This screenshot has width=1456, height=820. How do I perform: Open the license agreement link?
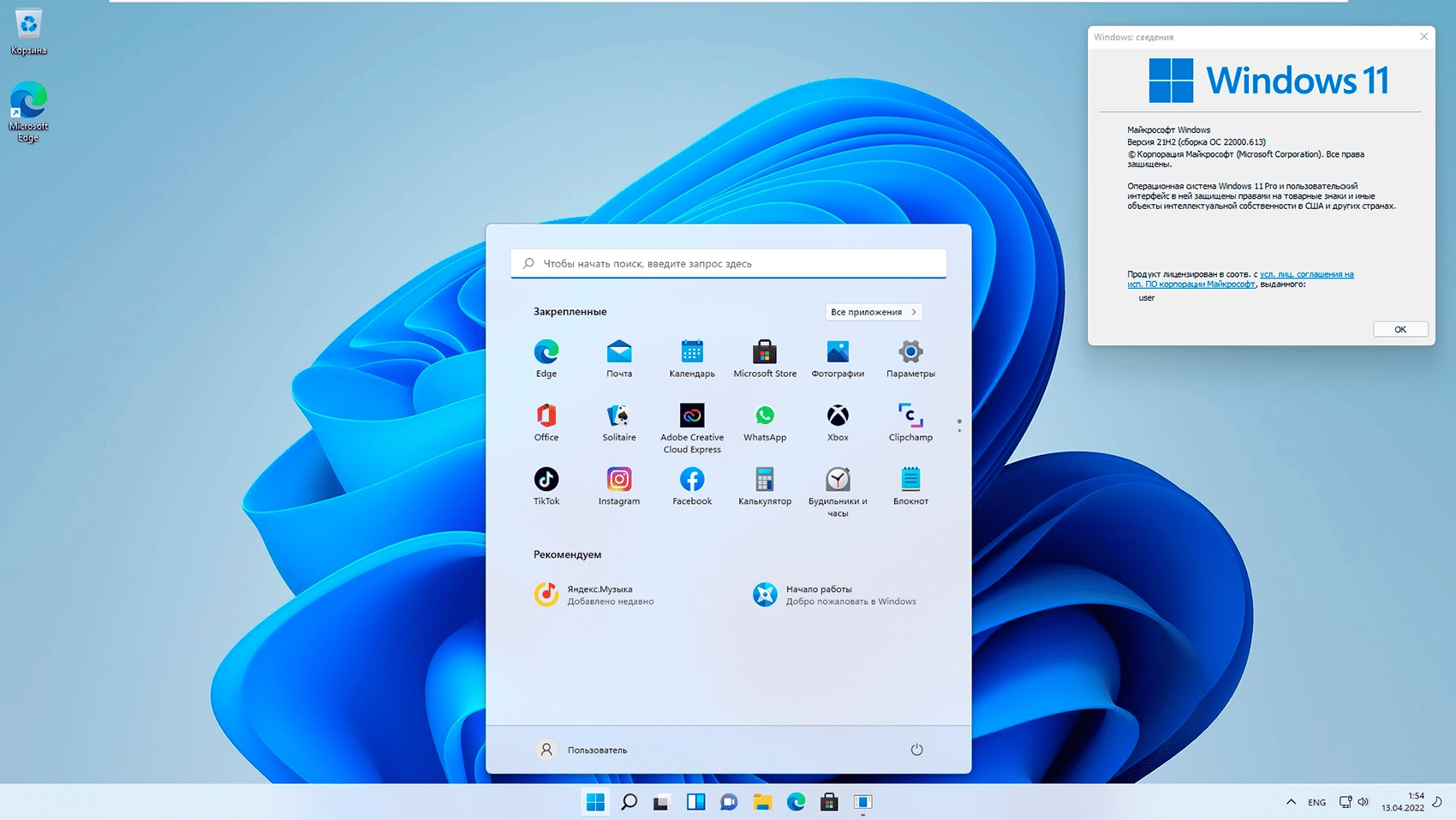1241,279
